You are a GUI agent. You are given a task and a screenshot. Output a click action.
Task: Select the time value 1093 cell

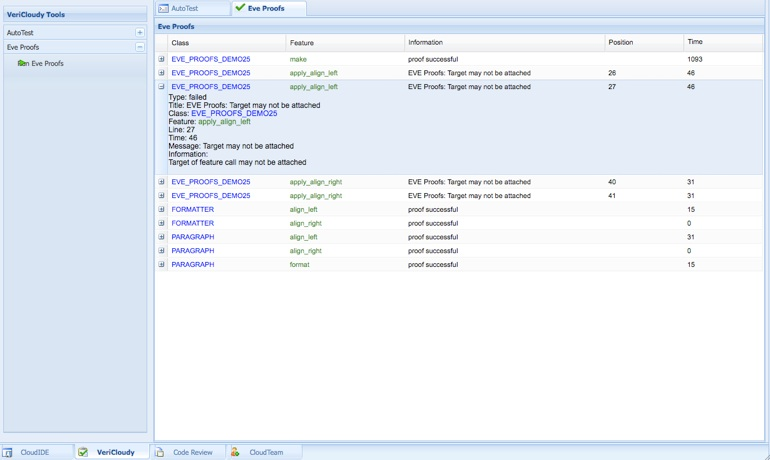[695, 59]
